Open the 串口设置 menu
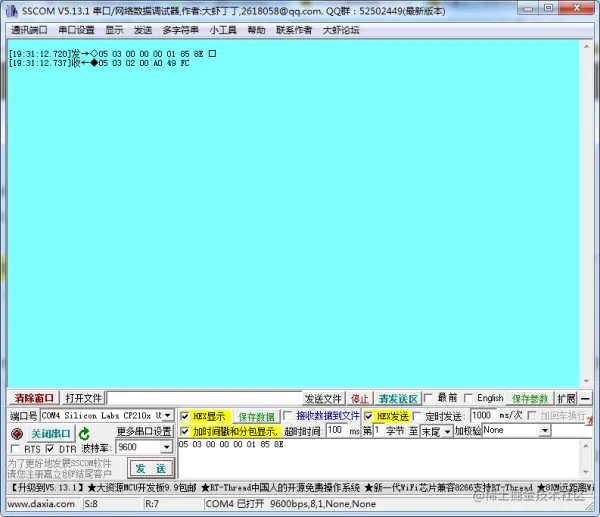 [76, 30]
